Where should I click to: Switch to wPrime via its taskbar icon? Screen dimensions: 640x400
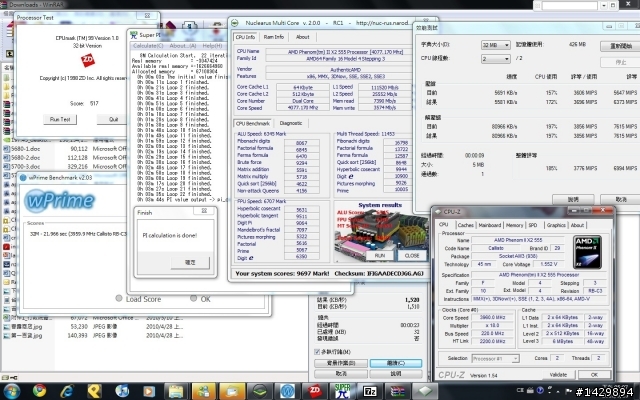pos(287,391)
